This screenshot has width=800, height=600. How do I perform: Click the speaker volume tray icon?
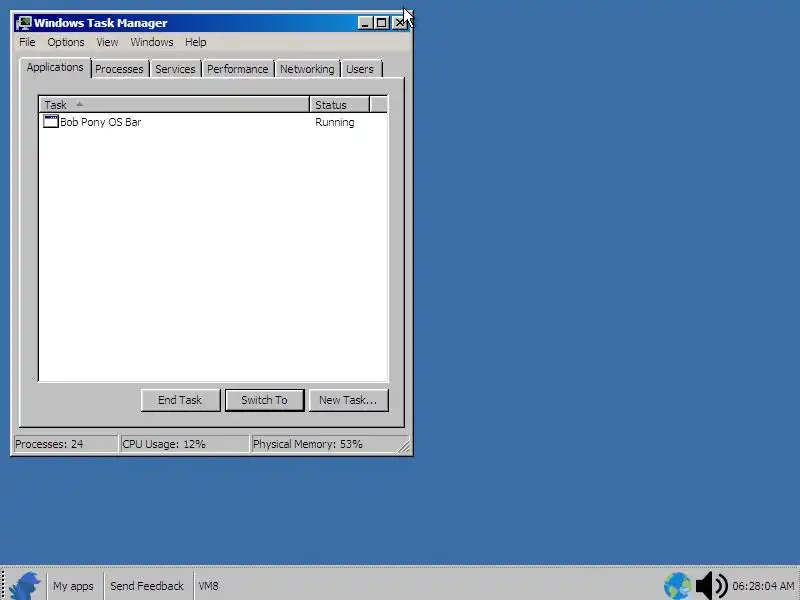pyautogui.click(x=711, y=586)
